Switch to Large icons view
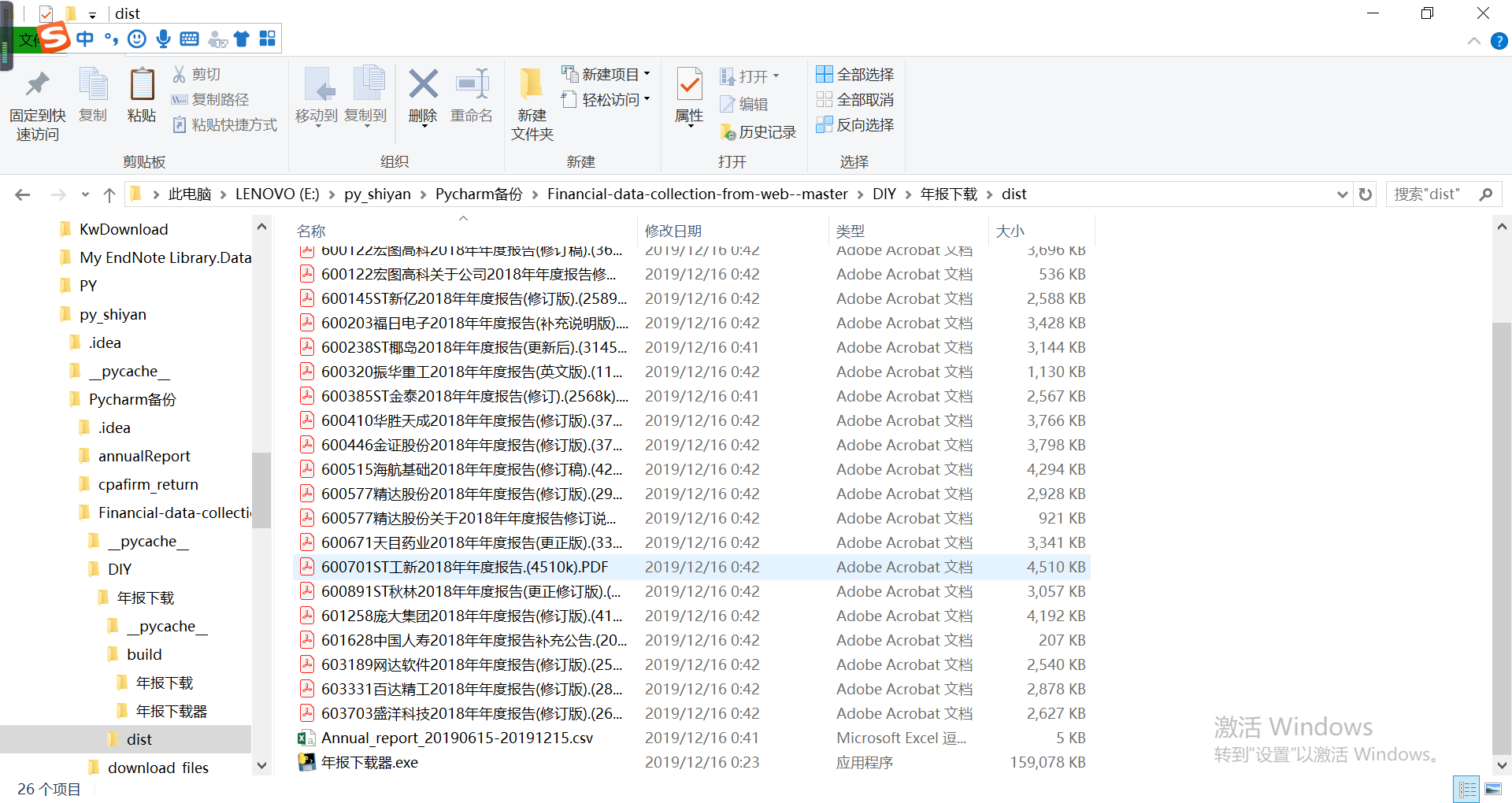Image resolution: width=1512 pixels, height=803 pixels. (x=1493, y=789)
